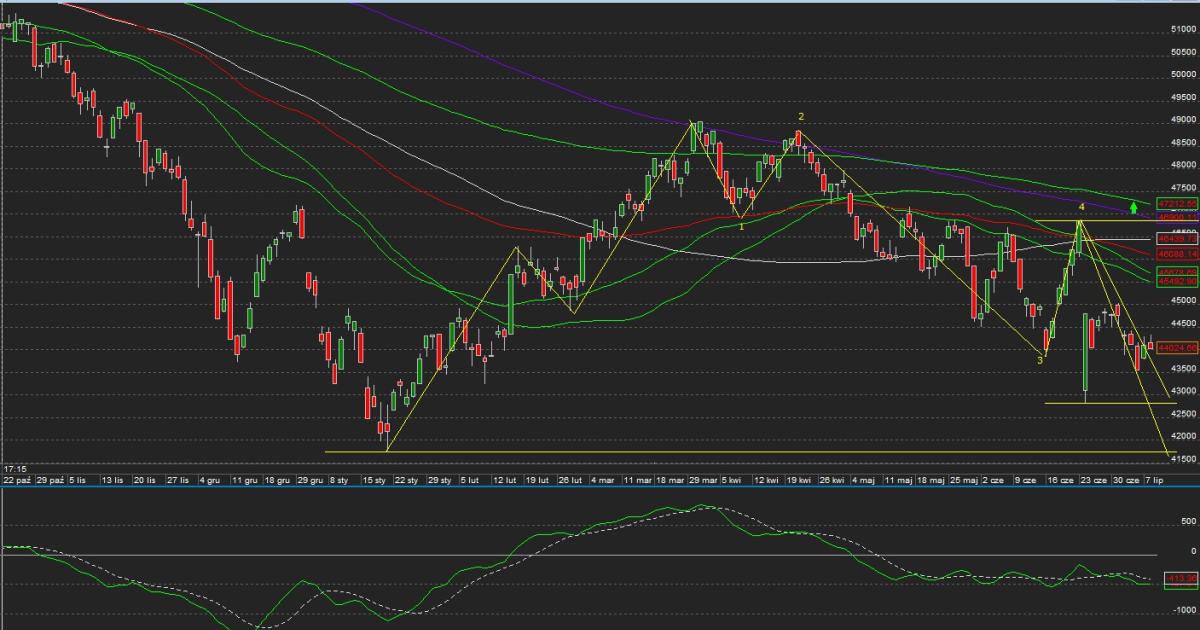Screen dimensions: 1200x630
Task: Select the 15 sty date on axis
Action: pos(374,481)
